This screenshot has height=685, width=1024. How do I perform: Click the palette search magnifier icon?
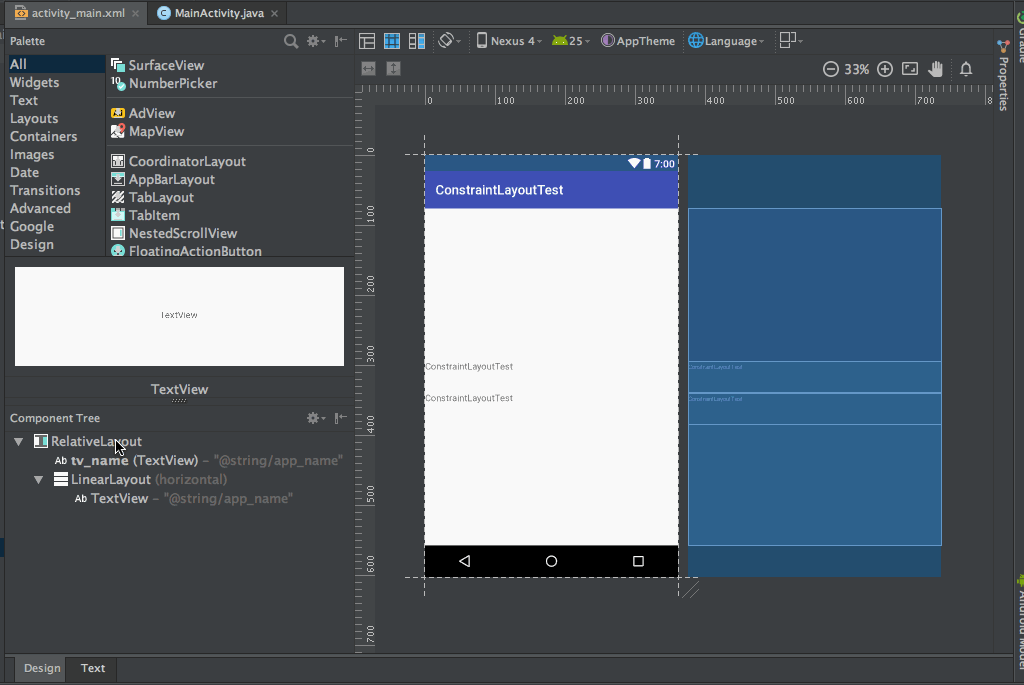pos(291,41)
